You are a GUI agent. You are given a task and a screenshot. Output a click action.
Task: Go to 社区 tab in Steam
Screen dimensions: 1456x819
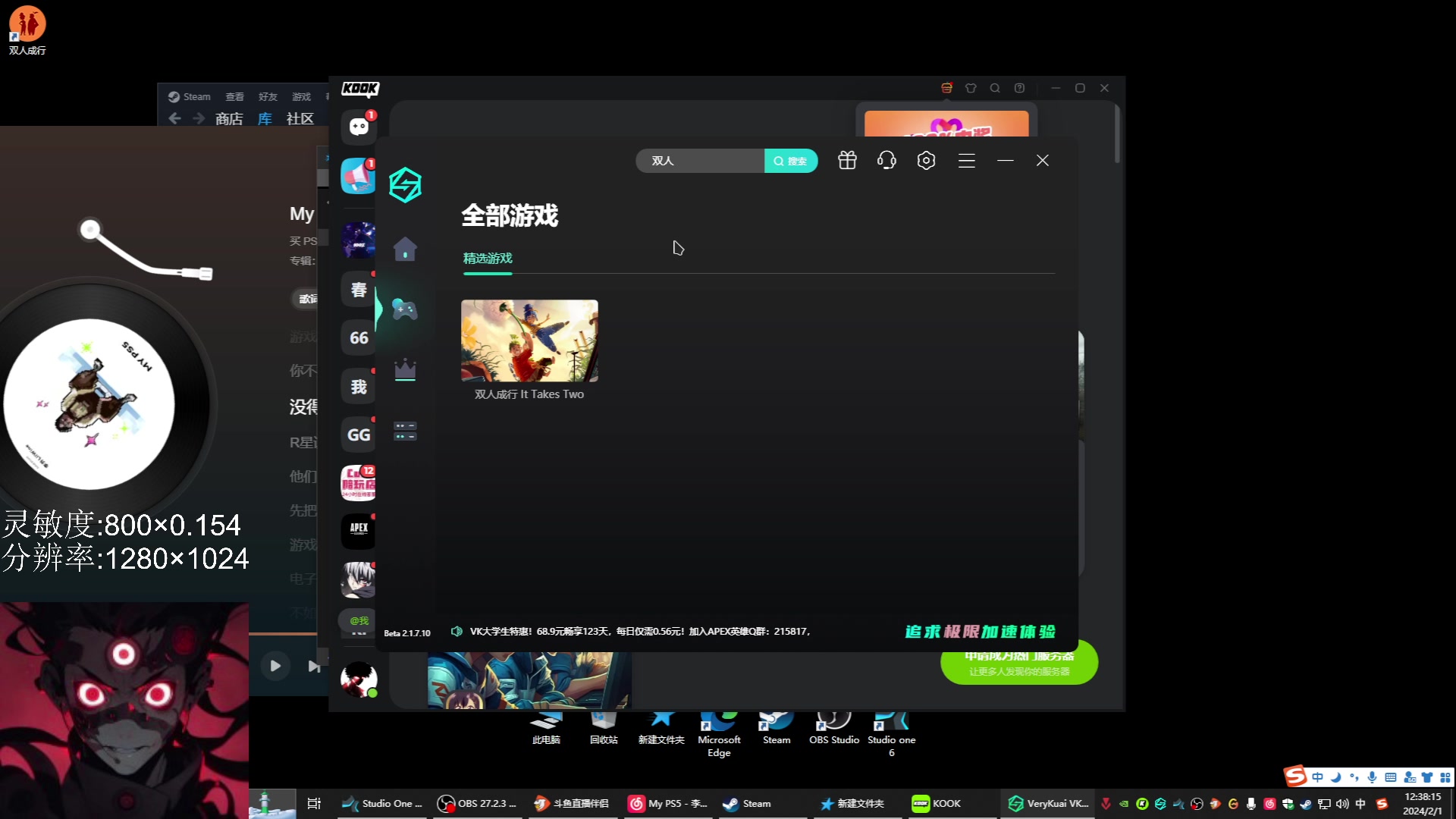point(300,118)
